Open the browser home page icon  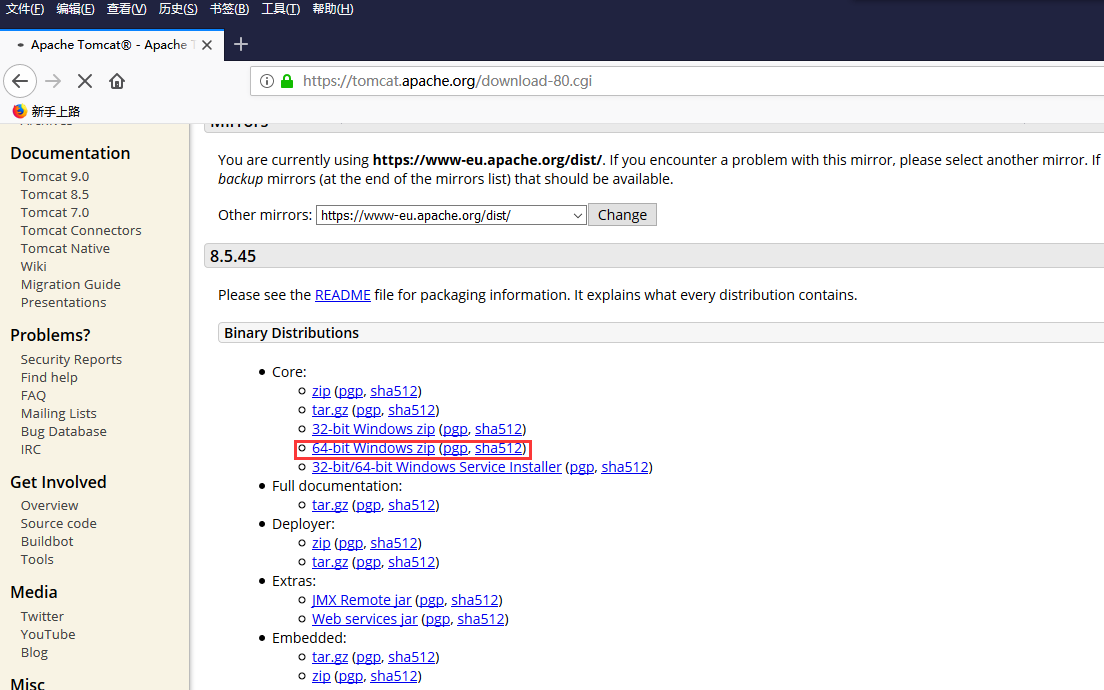tap(117, 81)
